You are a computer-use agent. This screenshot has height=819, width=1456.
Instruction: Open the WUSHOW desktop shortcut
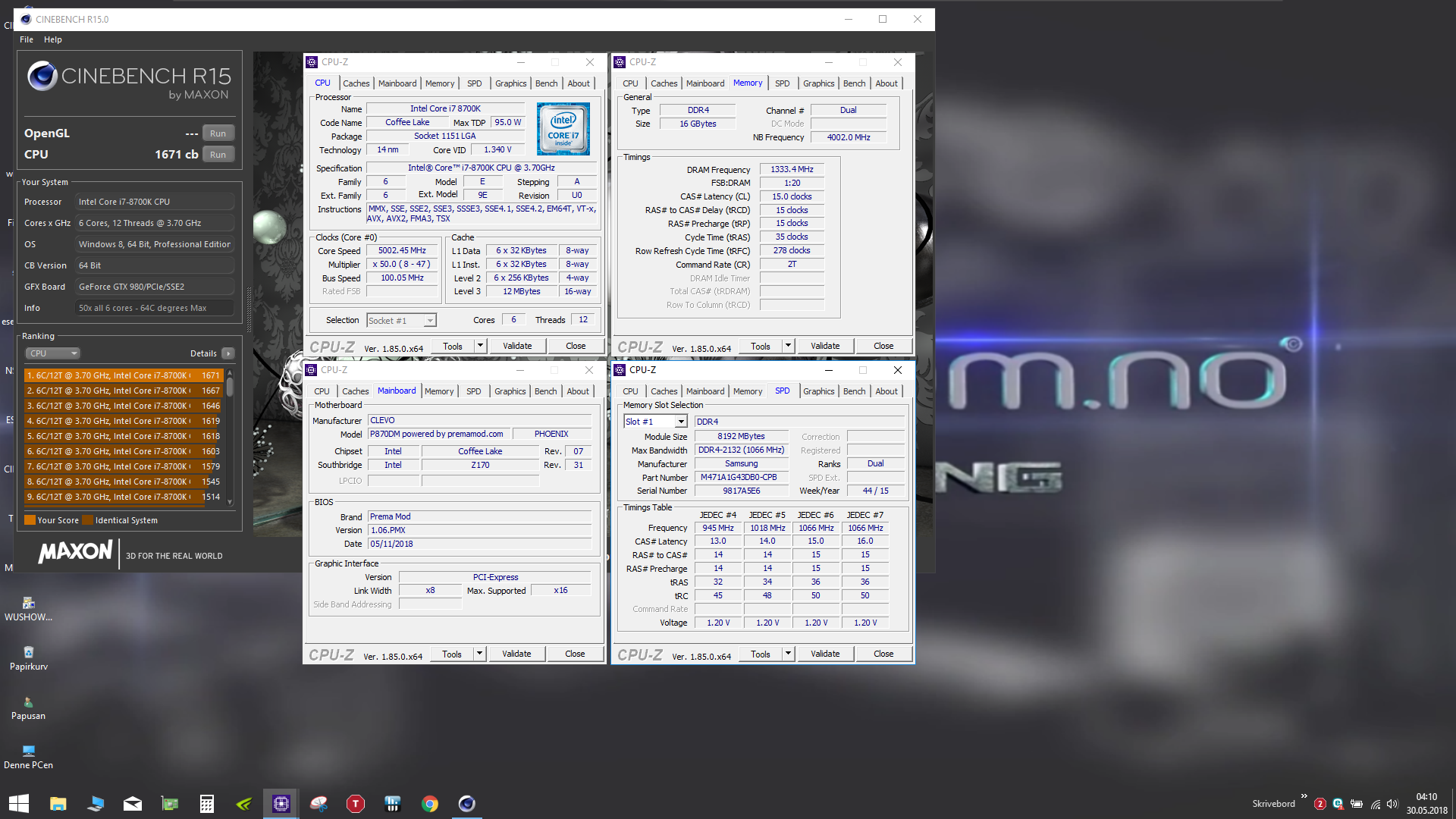(28, 609)
